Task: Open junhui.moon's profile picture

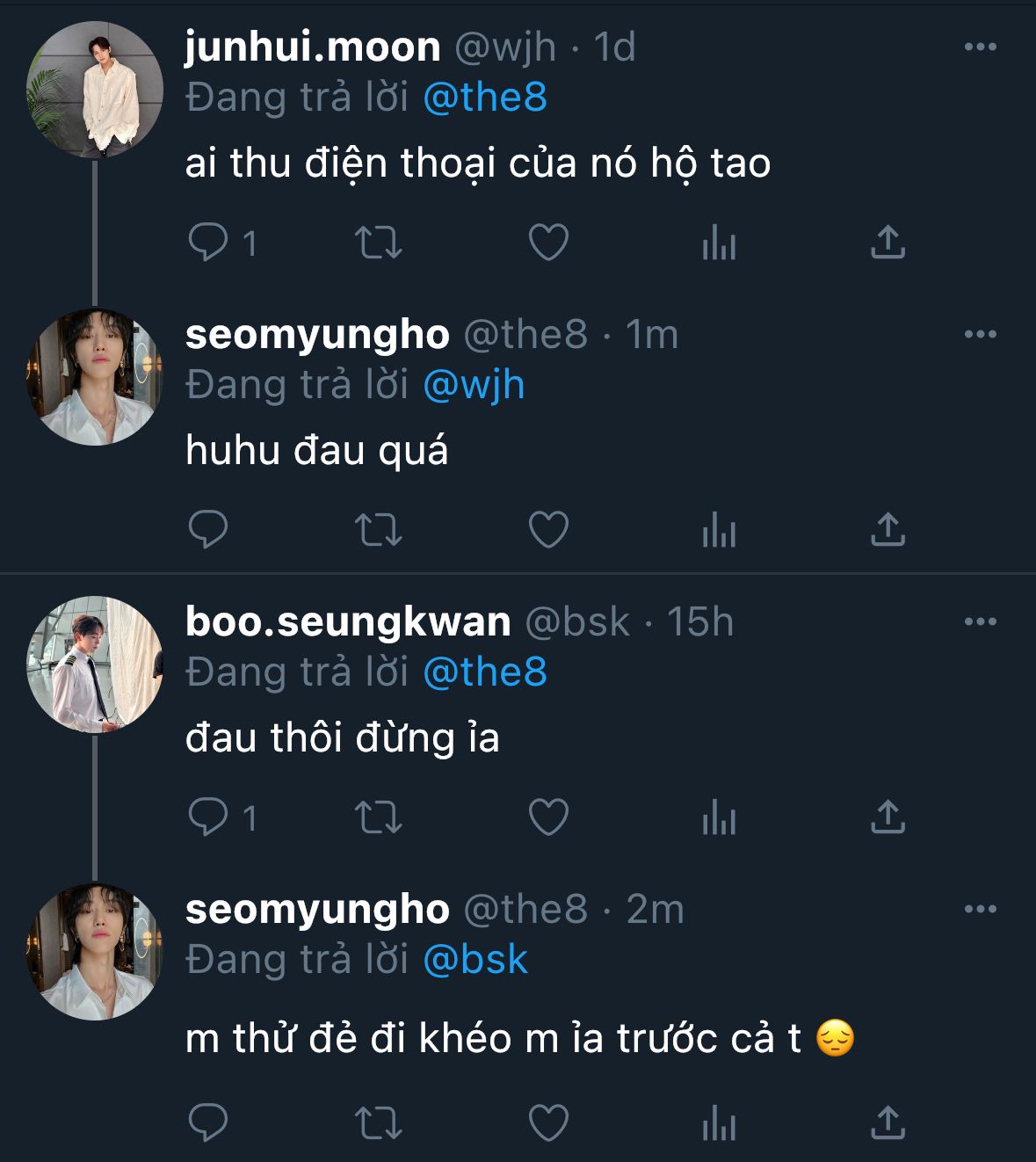Action: [x=95, y=90]
